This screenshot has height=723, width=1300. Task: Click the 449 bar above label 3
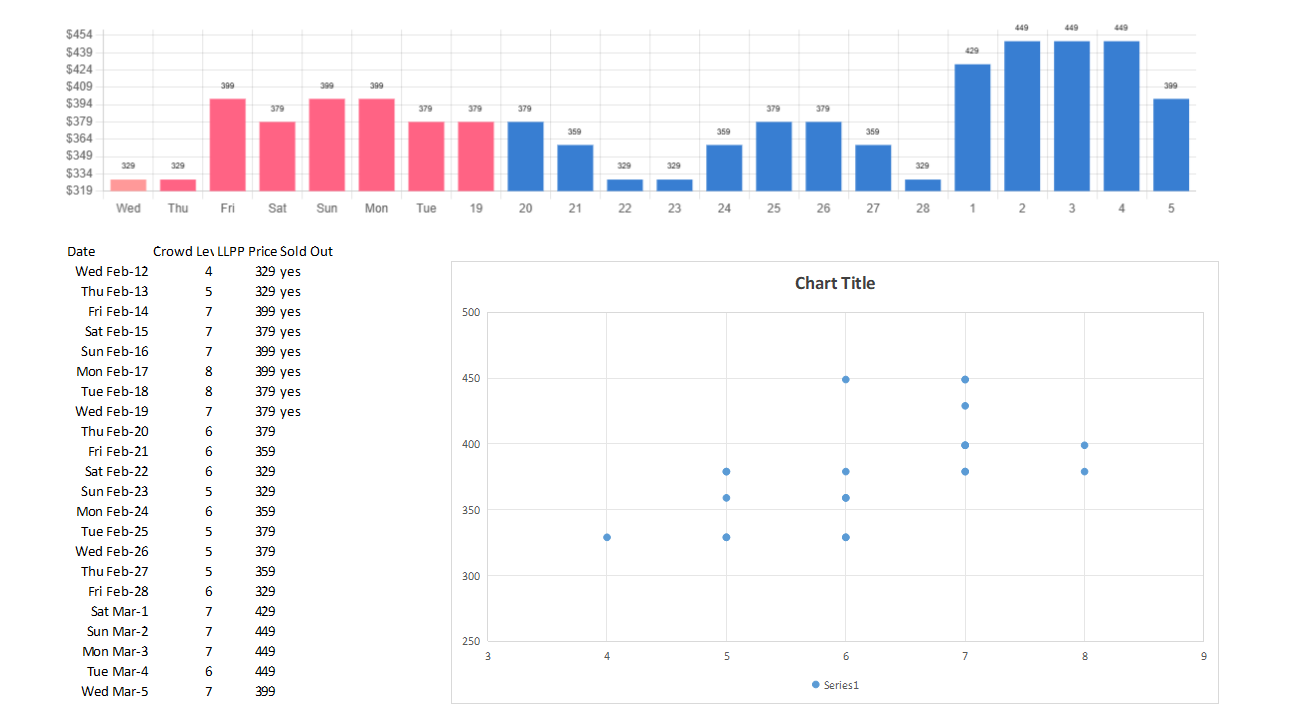click(1072, 116)
